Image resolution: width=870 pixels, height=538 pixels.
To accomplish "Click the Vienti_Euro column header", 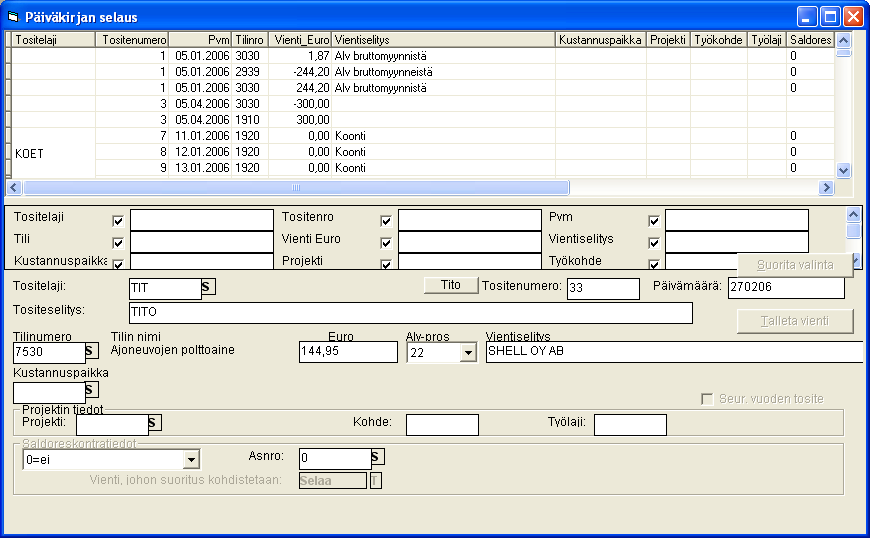I will click(x=300, y=40).
